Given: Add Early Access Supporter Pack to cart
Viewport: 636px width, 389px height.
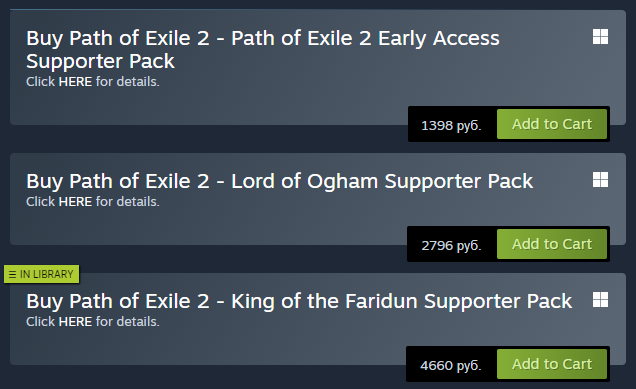Looking at the screenshot, I should (x=552, y=124).
